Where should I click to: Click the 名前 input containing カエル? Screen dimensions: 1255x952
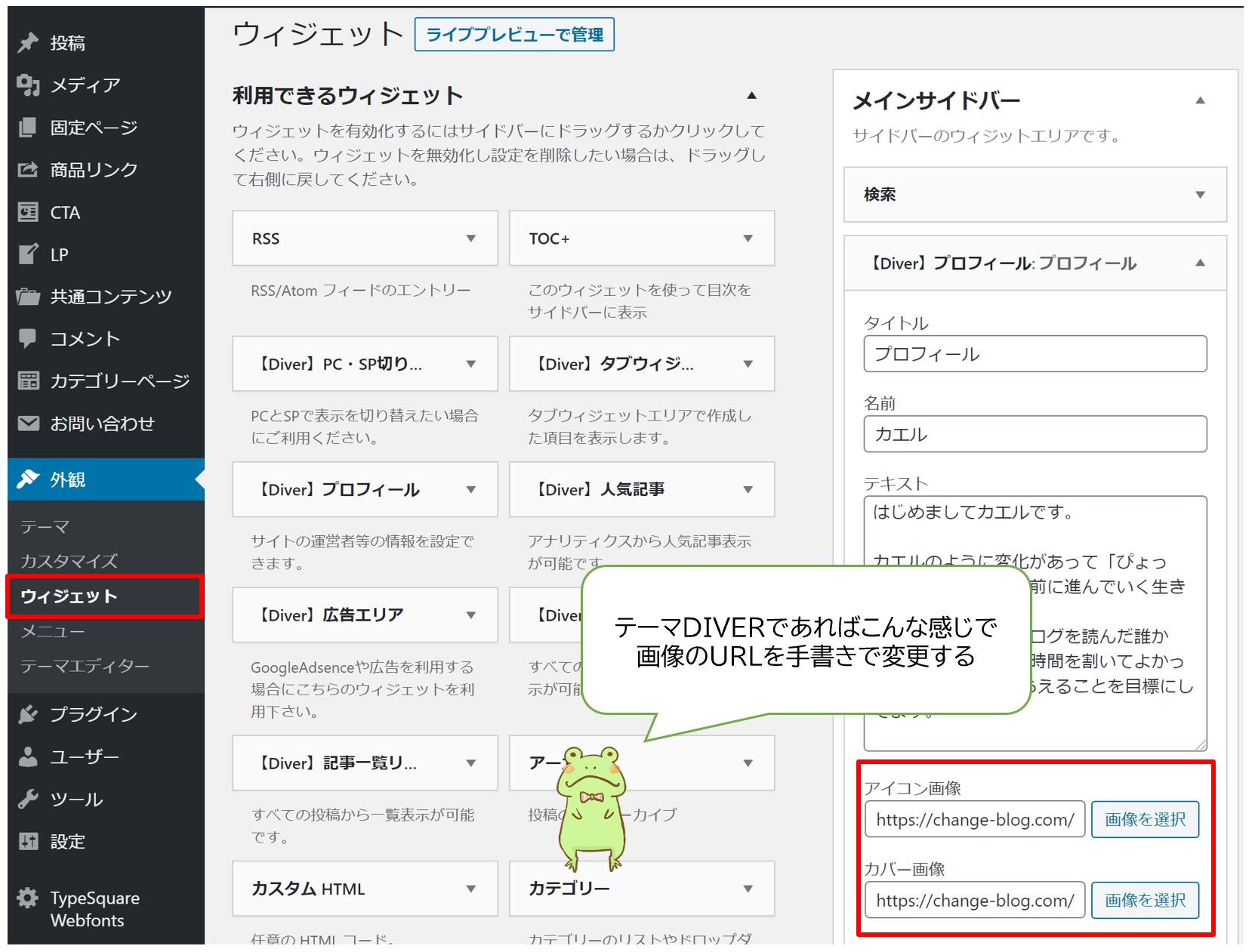(1035, 433)
